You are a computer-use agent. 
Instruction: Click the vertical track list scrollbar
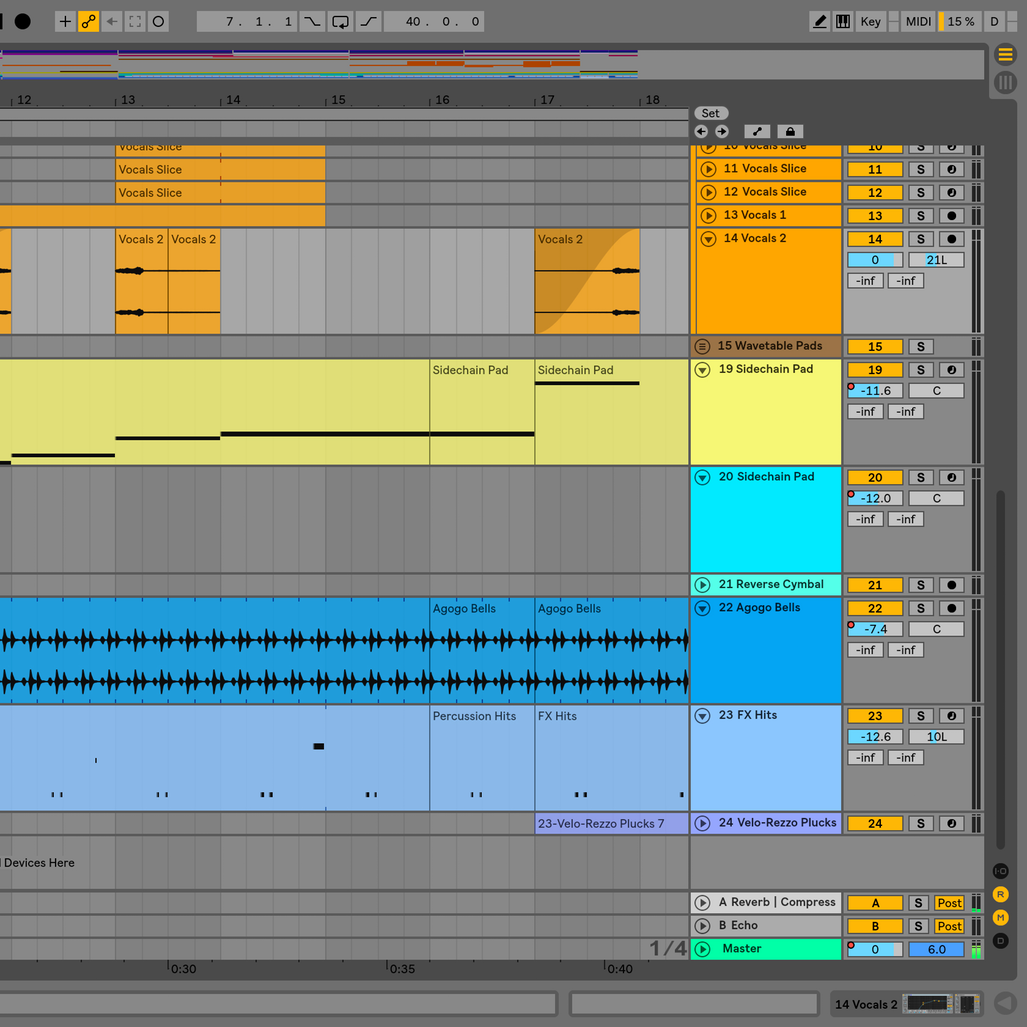pos(1000,668)
